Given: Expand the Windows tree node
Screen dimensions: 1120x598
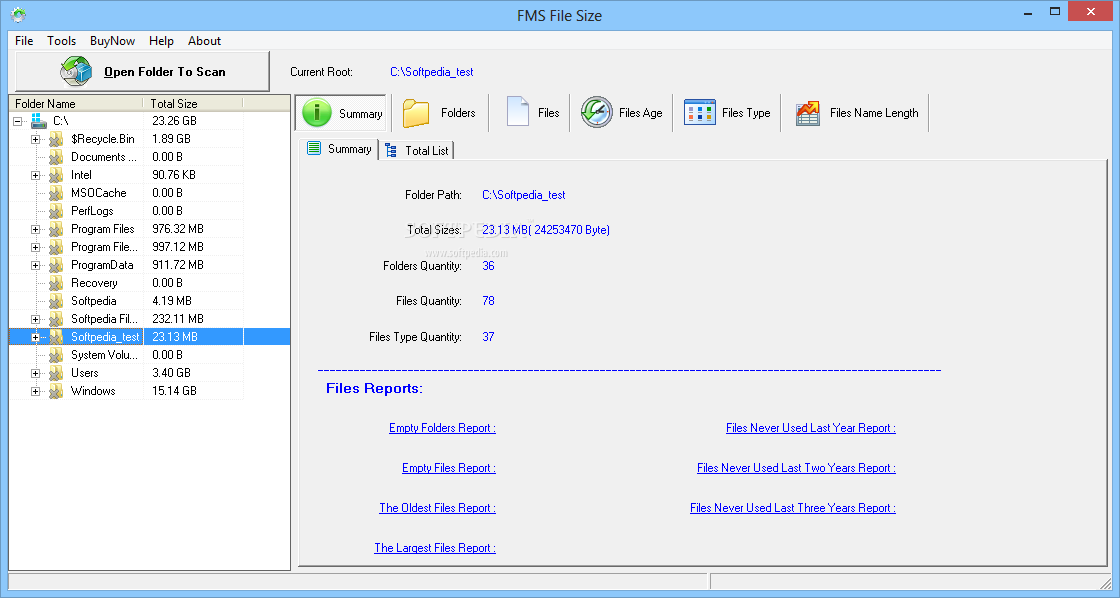Looking at the screenshot, I should pos(35,391).
